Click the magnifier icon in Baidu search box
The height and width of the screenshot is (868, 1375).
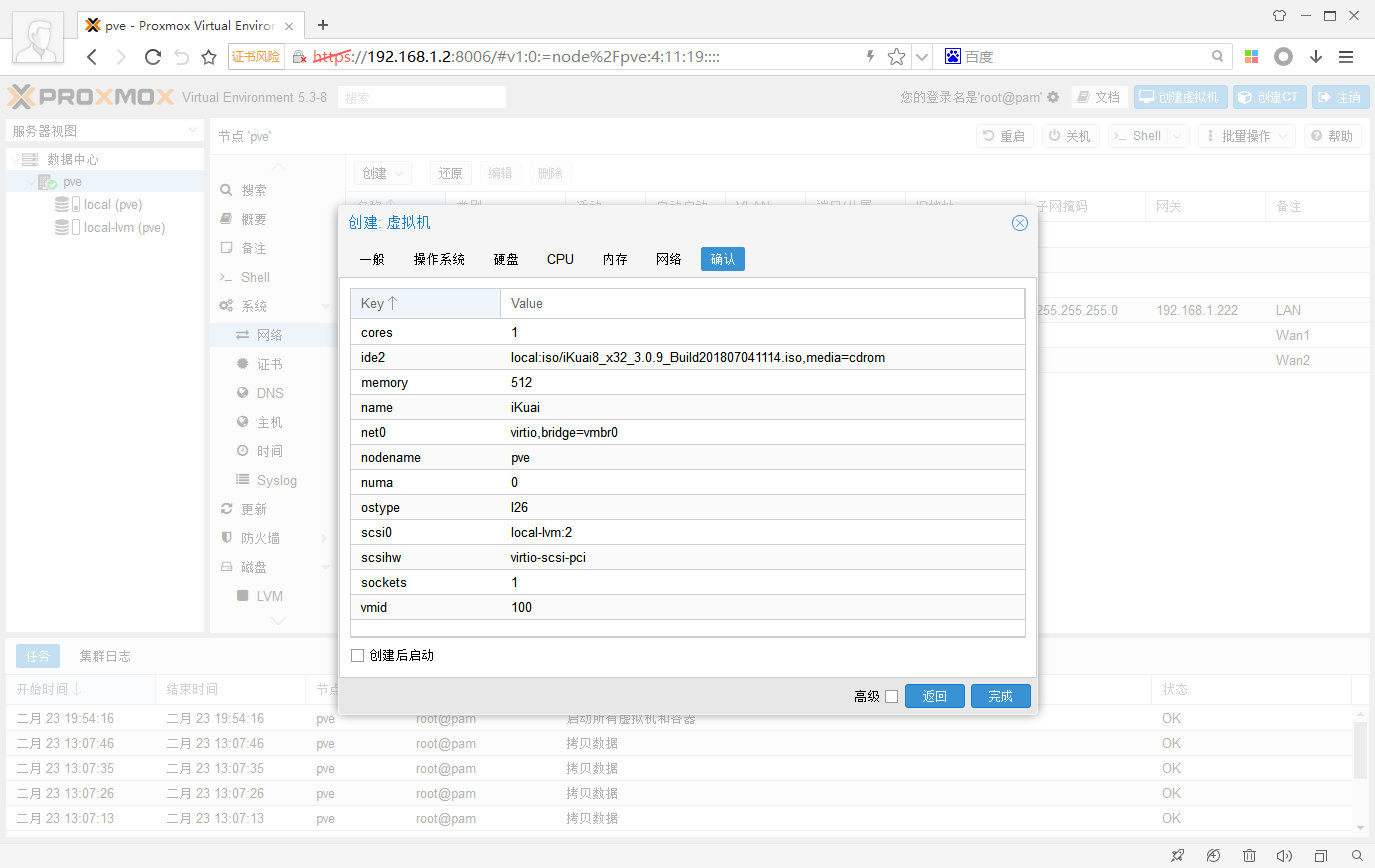point(1217,57)
